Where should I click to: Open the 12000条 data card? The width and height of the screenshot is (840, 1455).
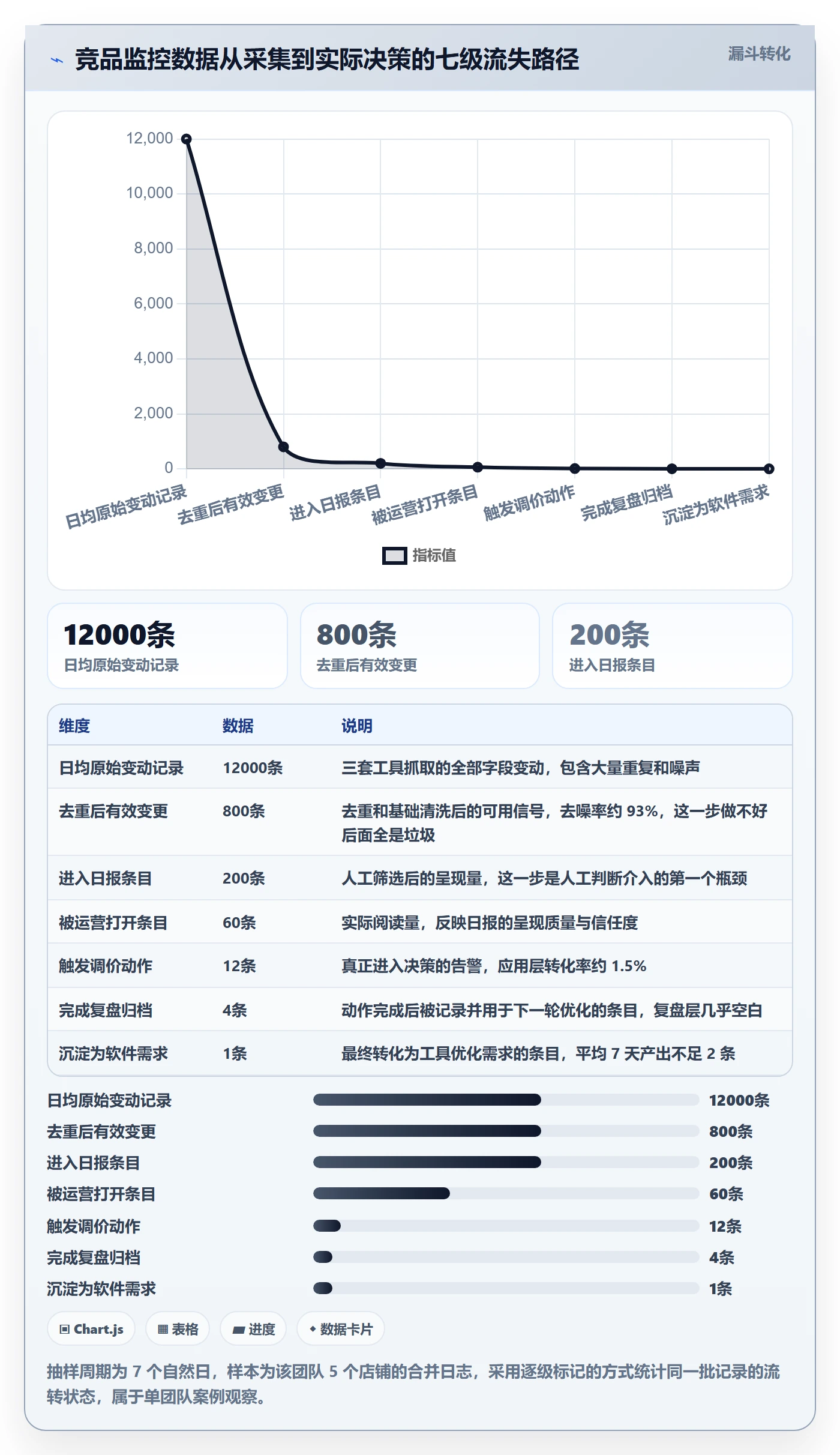pos(167,646)
